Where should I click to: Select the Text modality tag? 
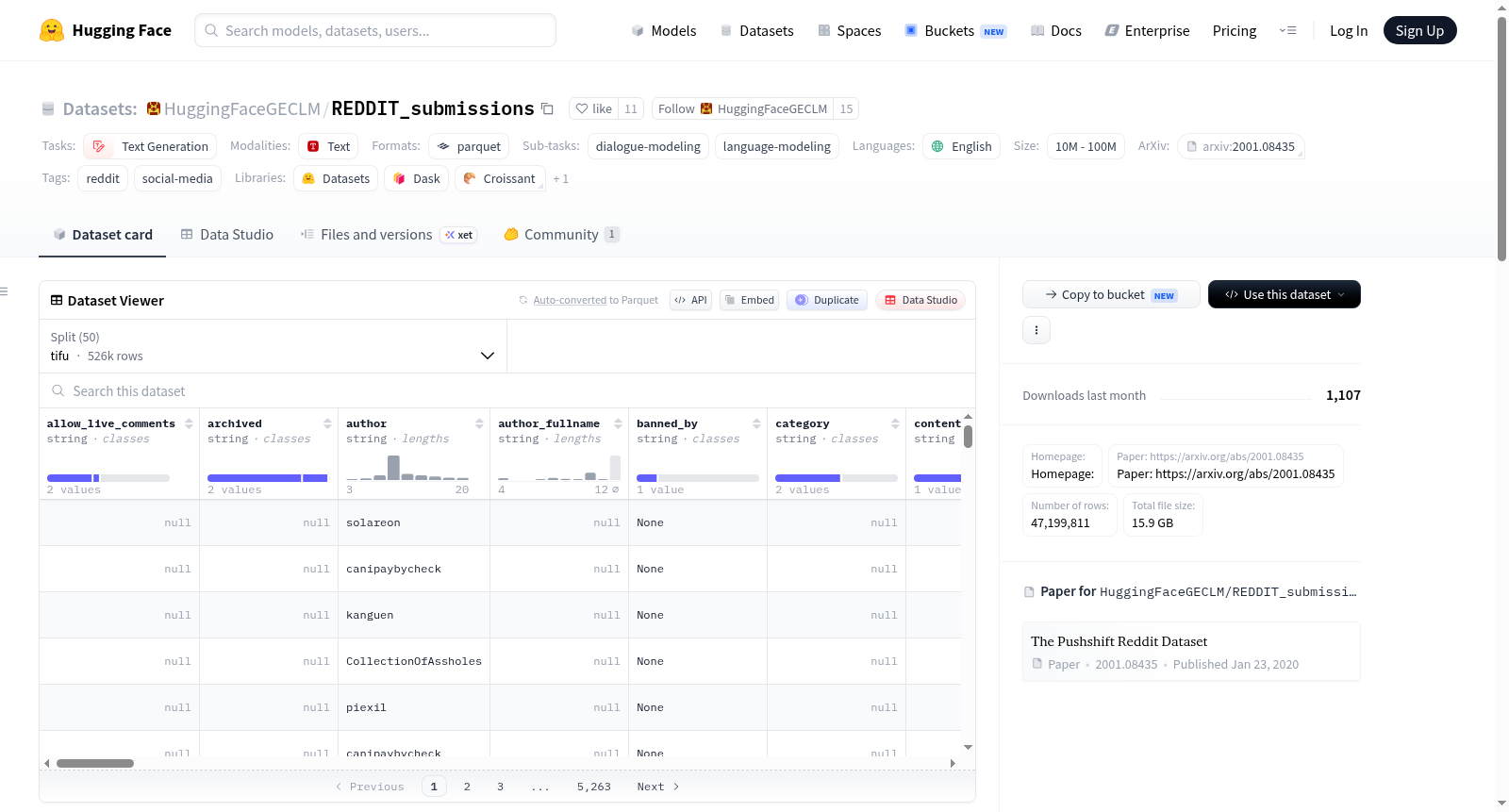[328, 146]
